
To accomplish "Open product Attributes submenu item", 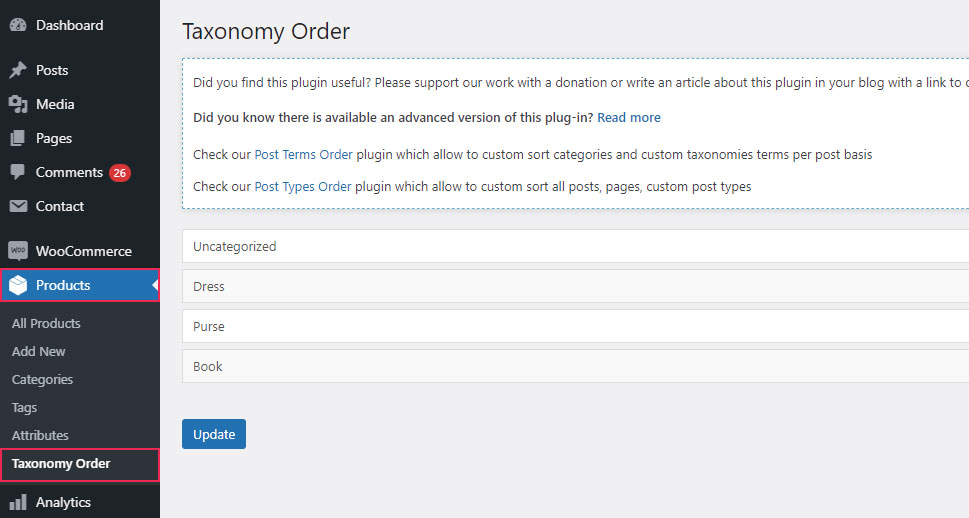I will pyautogui.click(x=40, y=435).
